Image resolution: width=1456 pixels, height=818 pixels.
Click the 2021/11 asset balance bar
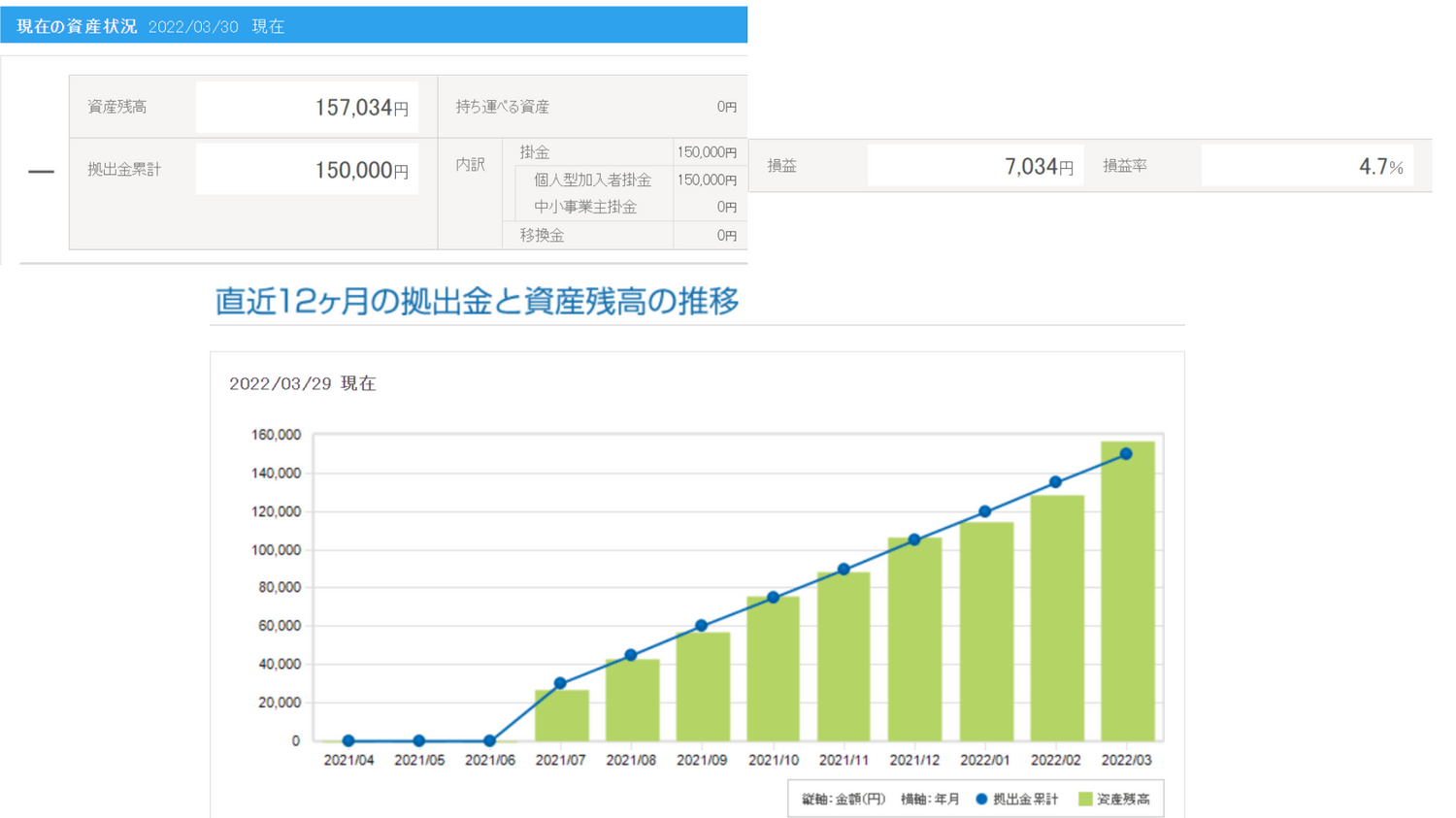point(844,657)
